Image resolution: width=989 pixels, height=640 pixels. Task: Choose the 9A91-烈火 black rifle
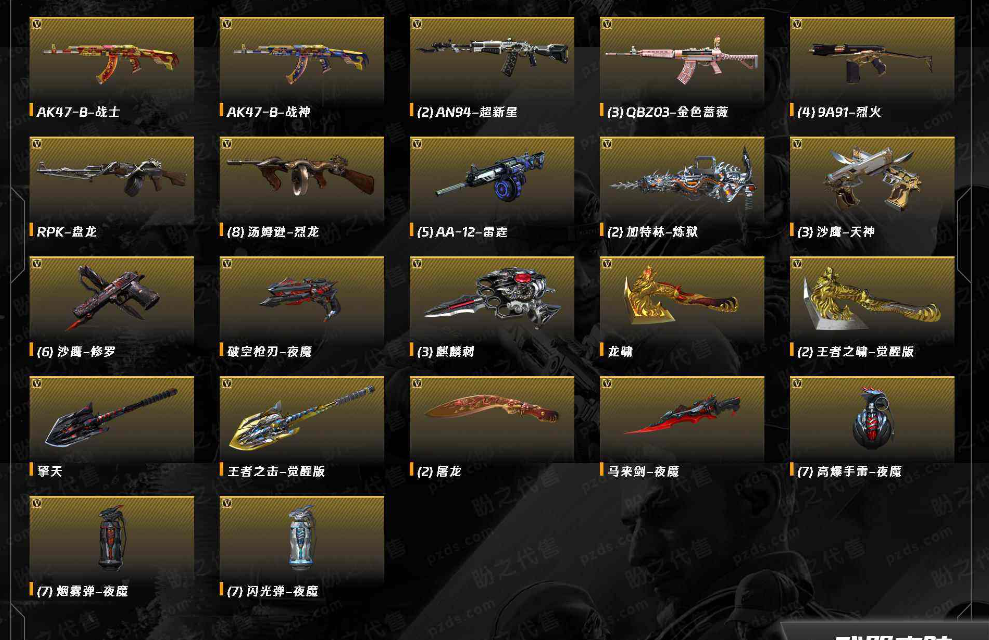tap(872, 60)
